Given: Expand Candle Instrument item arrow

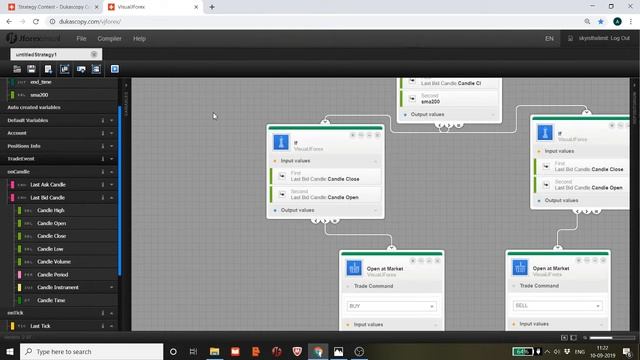Looking at the screenshot, I should 111,287.
